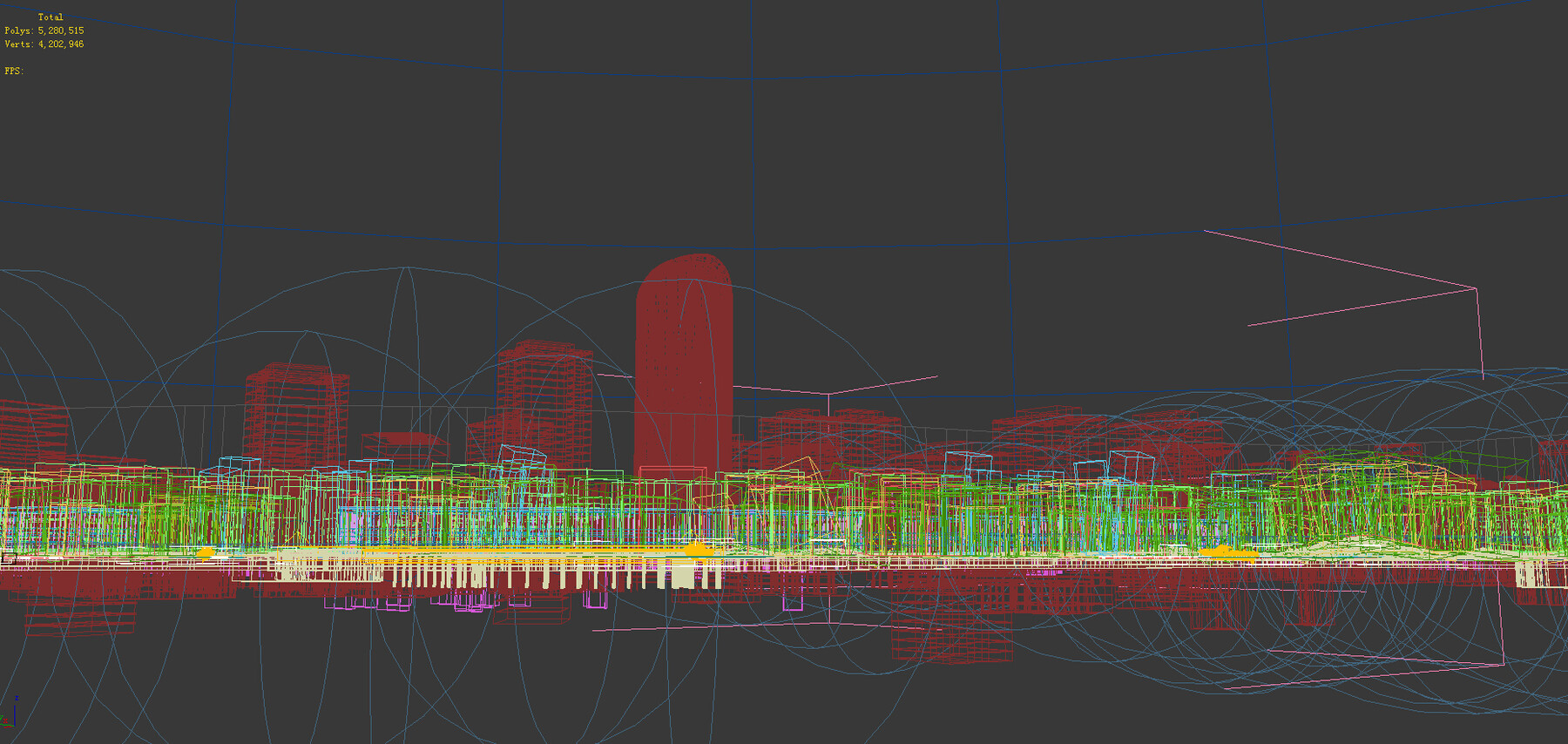
Task: Select the "Polys: 5,280,515" readout
Action: [x=44, y=30]
